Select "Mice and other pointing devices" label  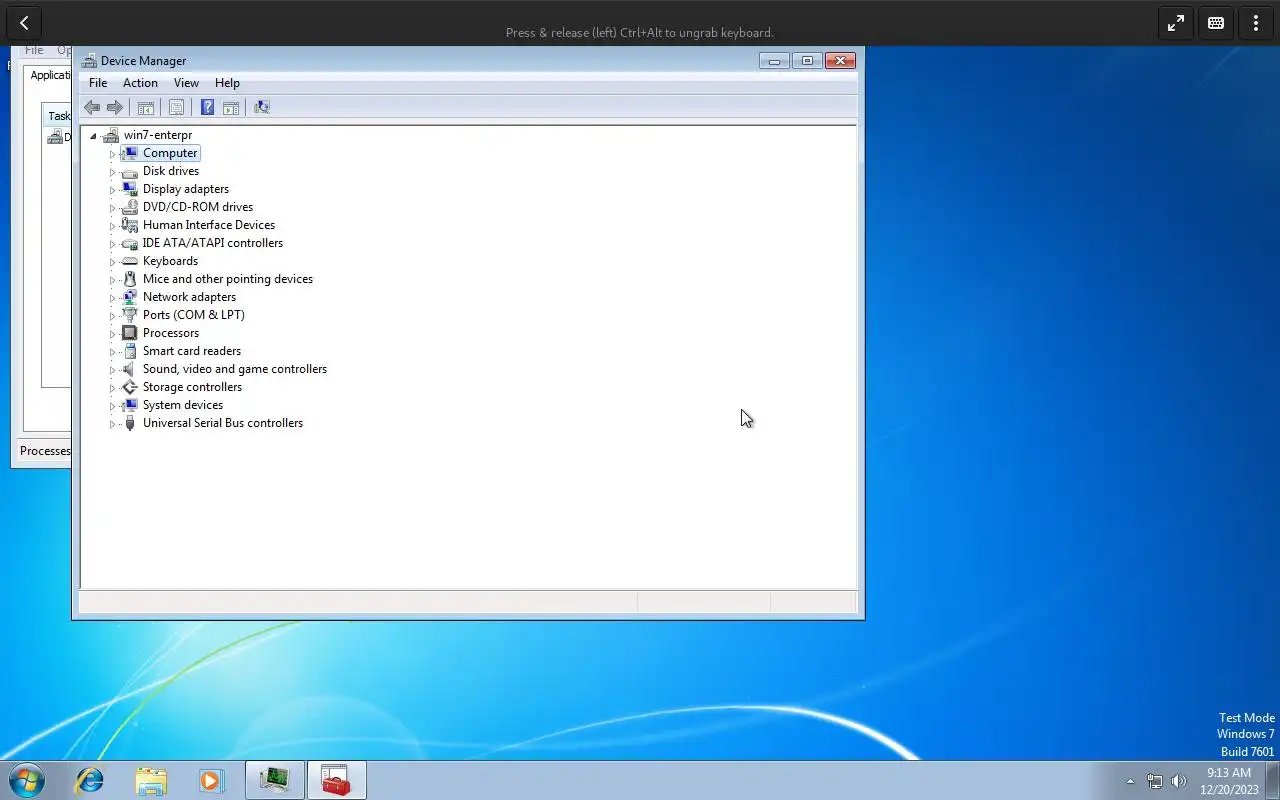[x=228, y=279]
